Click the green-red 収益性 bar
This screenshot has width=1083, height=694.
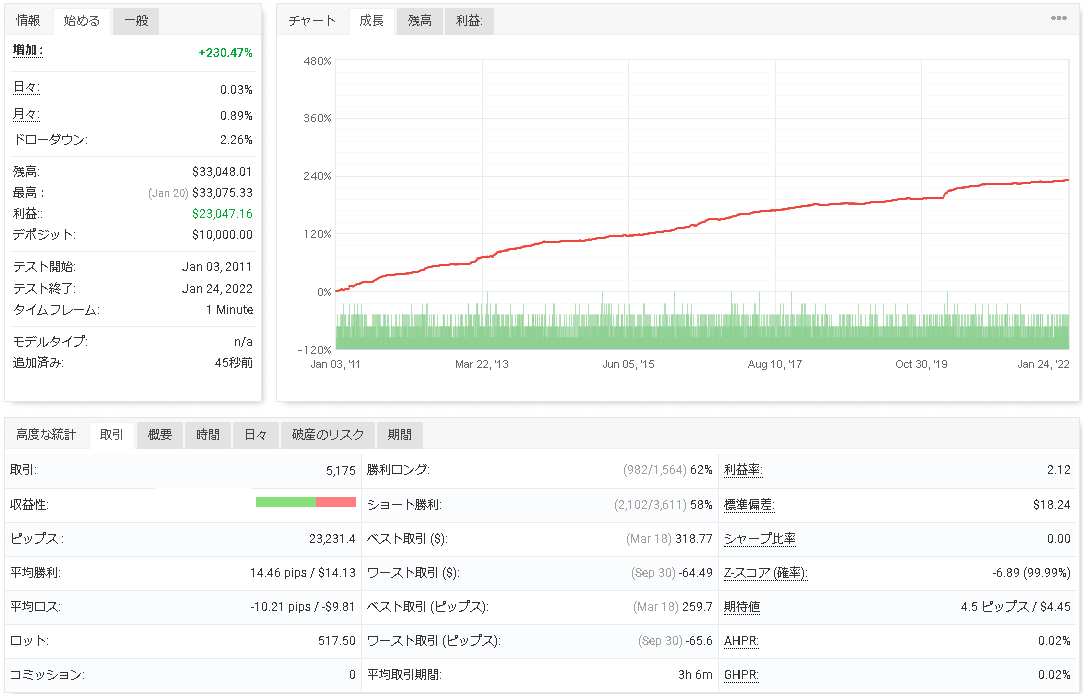click(306, 502)
